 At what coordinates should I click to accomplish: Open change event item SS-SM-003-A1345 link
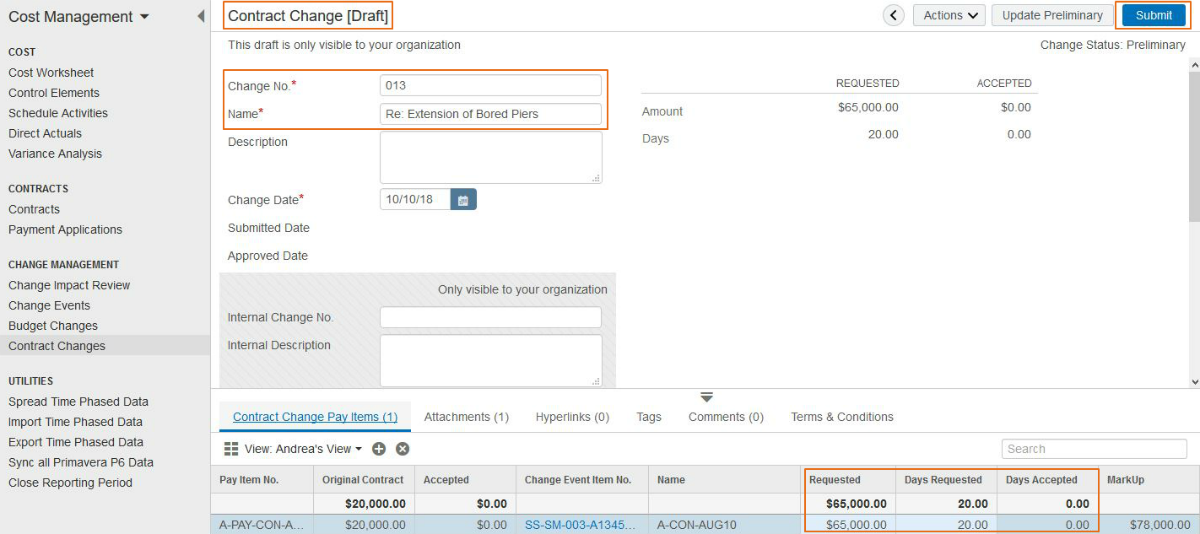(x=580, y=524)
